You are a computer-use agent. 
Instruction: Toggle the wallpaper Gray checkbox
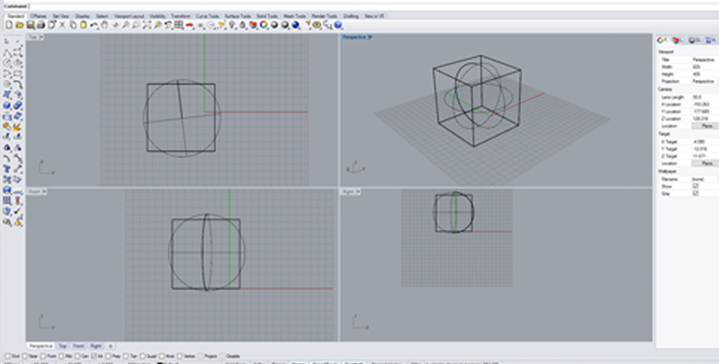coord(696,193)
